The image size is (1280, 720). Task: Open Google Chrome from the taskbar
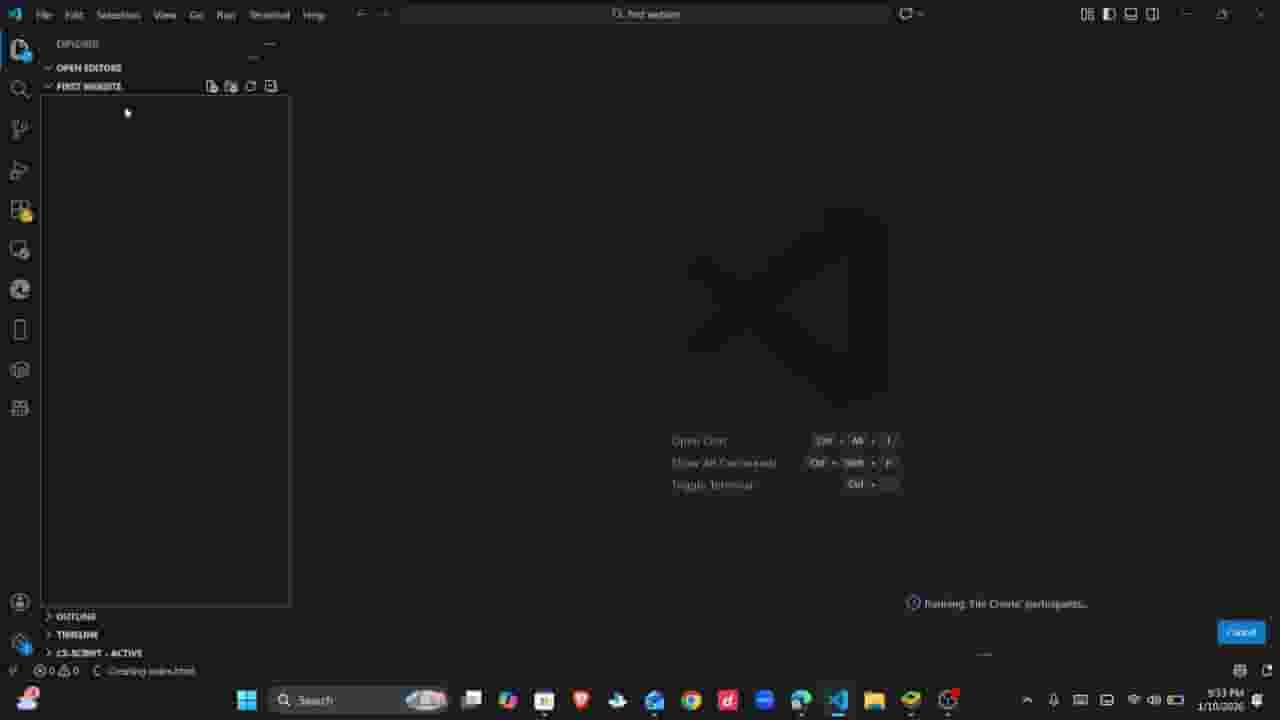coord(691,700)
